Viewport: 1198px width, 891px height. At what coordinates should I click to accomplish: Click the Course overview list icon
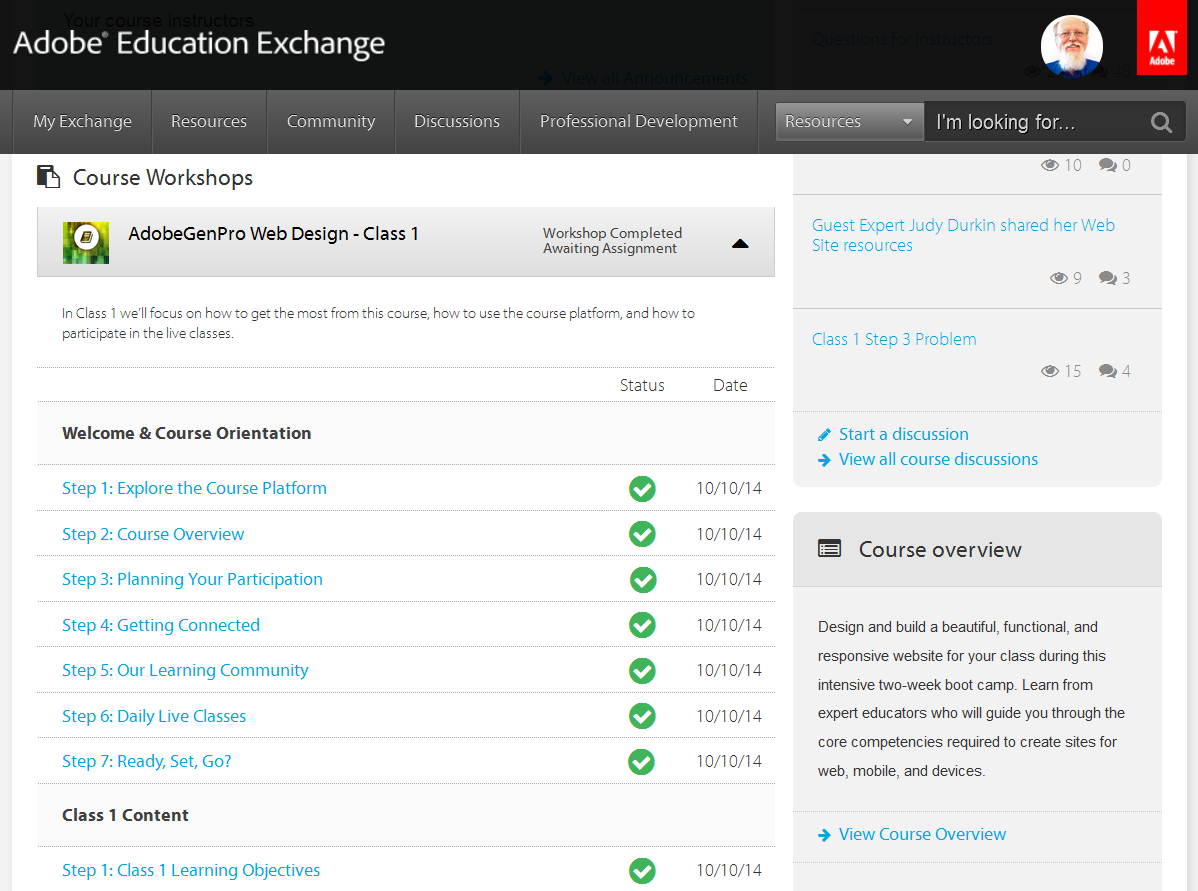(829, 549)
